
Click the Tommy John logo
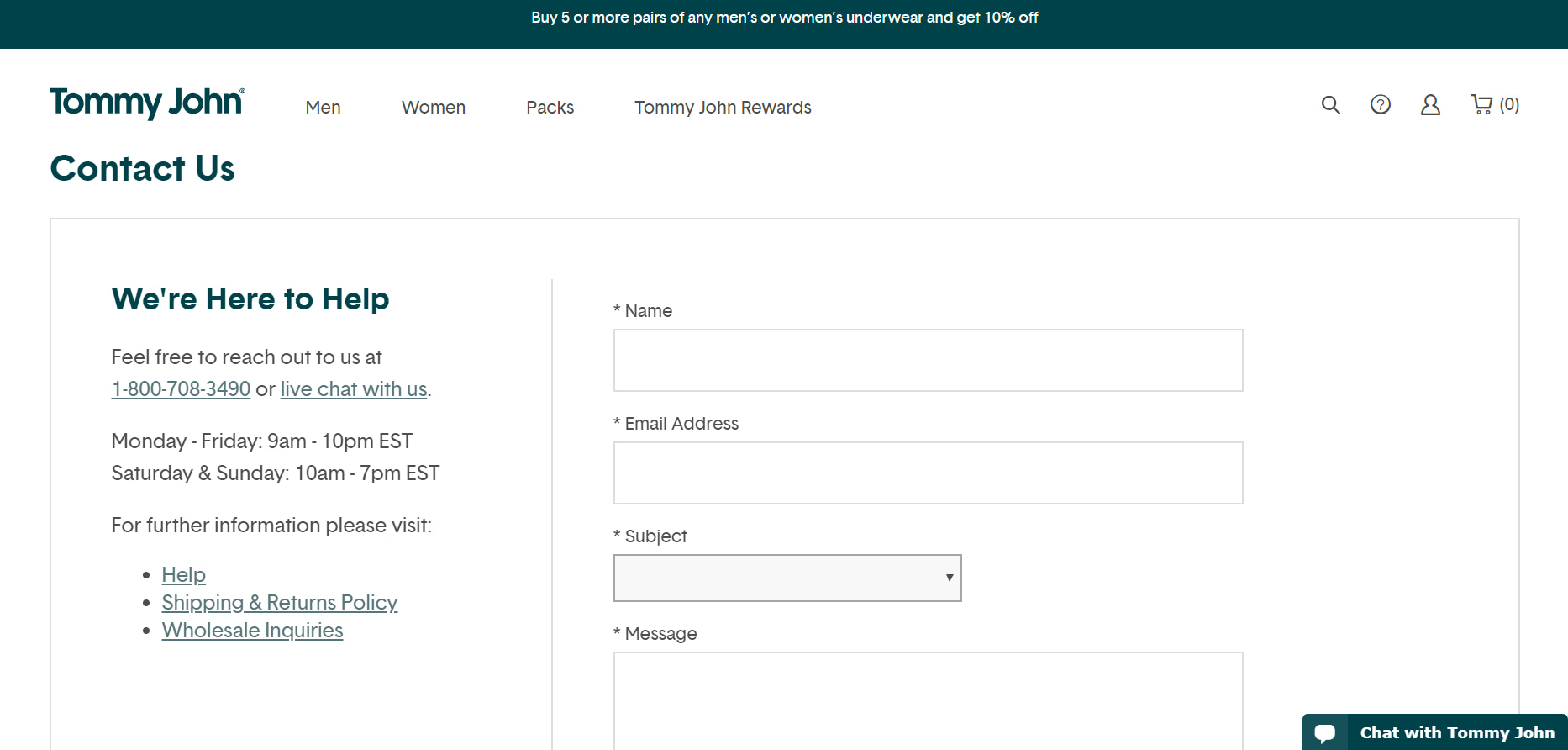point(147,103)
